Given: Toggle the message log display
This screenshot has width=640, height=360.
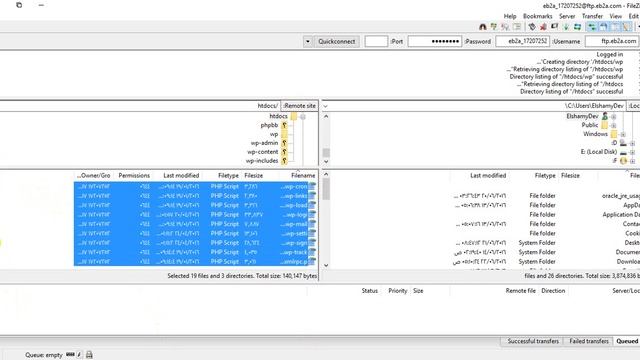Looking at the screenshot, I should tap(627, 27).
